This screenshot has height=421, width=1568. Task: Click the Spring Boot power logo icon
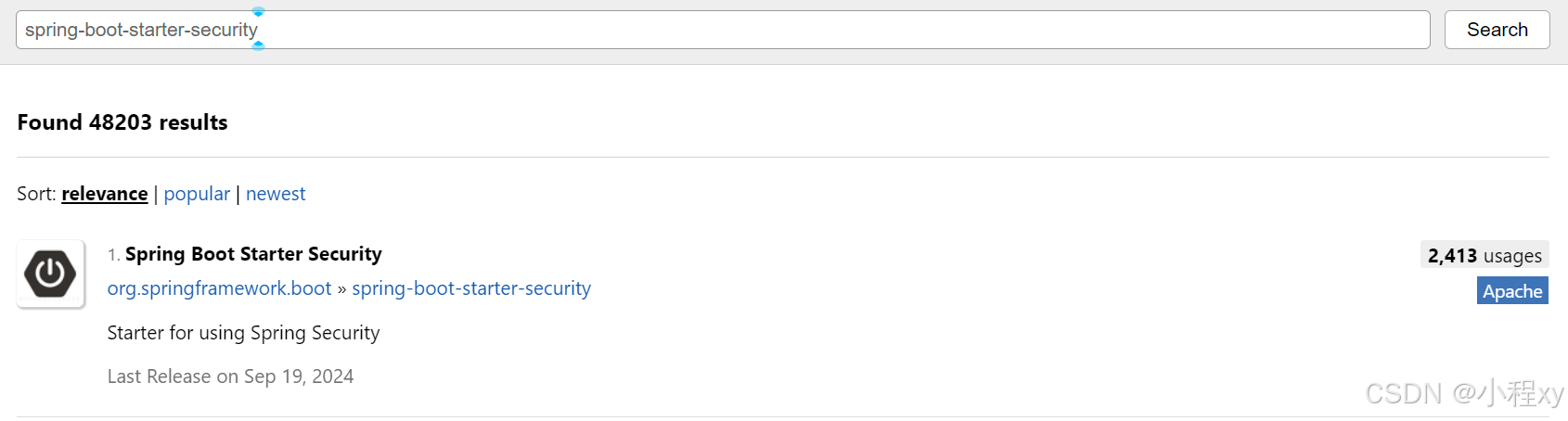[x=50, y=274]
